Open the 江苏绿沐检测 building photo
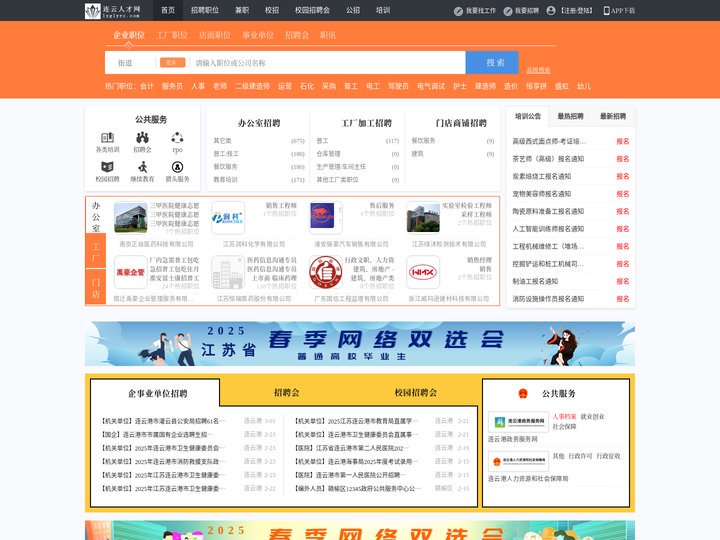The height and width of the screenshot is (540, 720). point(423,218)
